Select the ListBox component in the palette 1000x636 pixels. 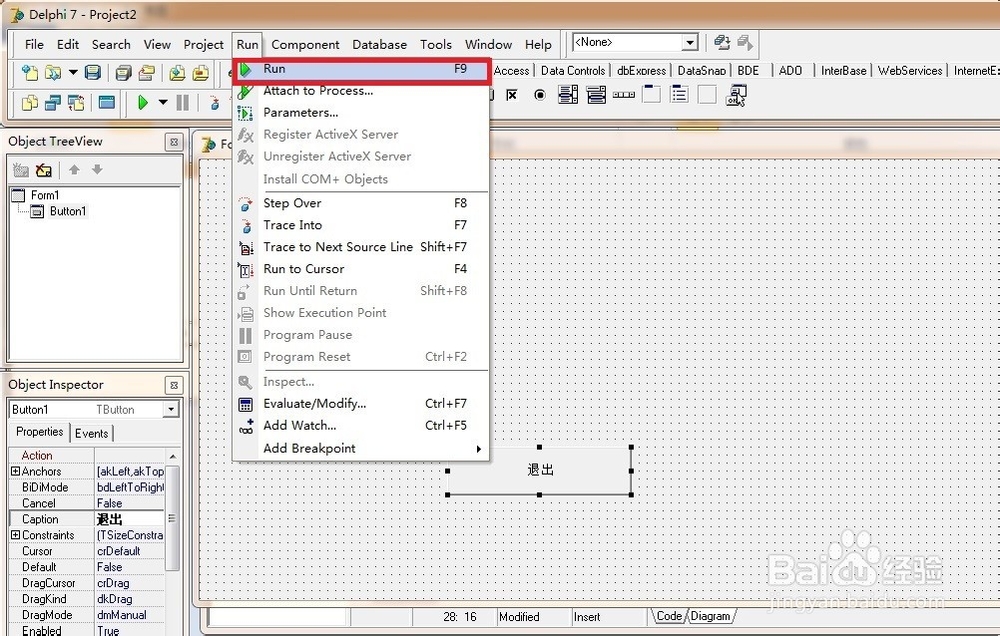(x=568, y=95)
